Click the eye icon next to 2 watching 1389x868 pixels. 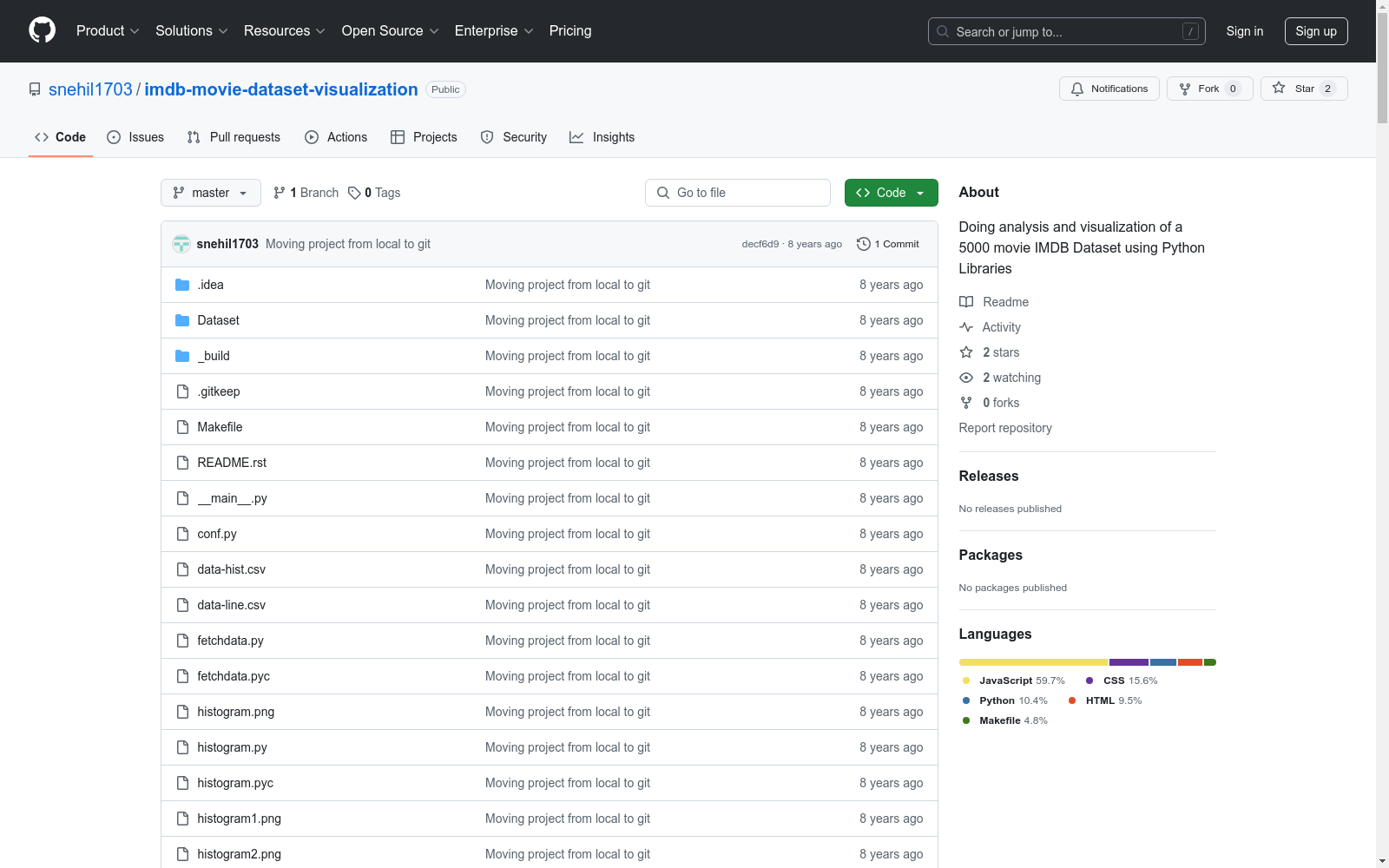966,378
